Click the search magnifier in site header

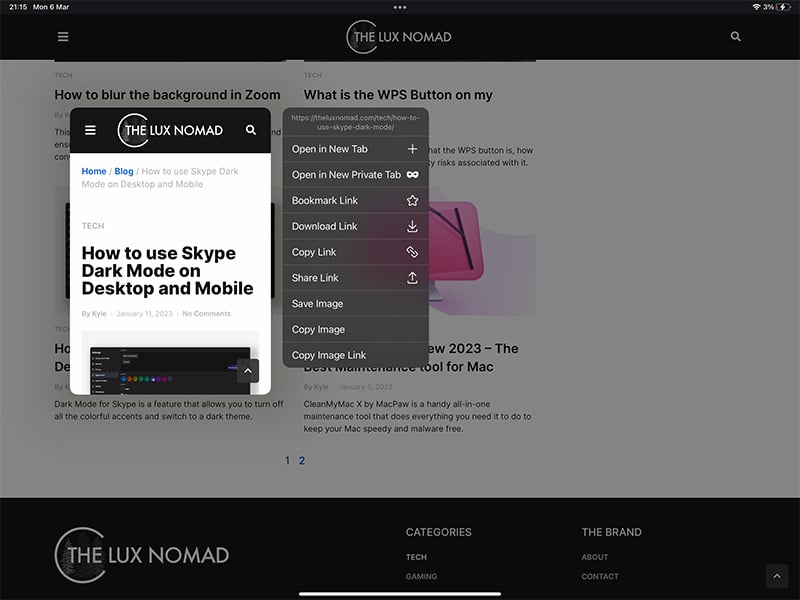point(736,36)
